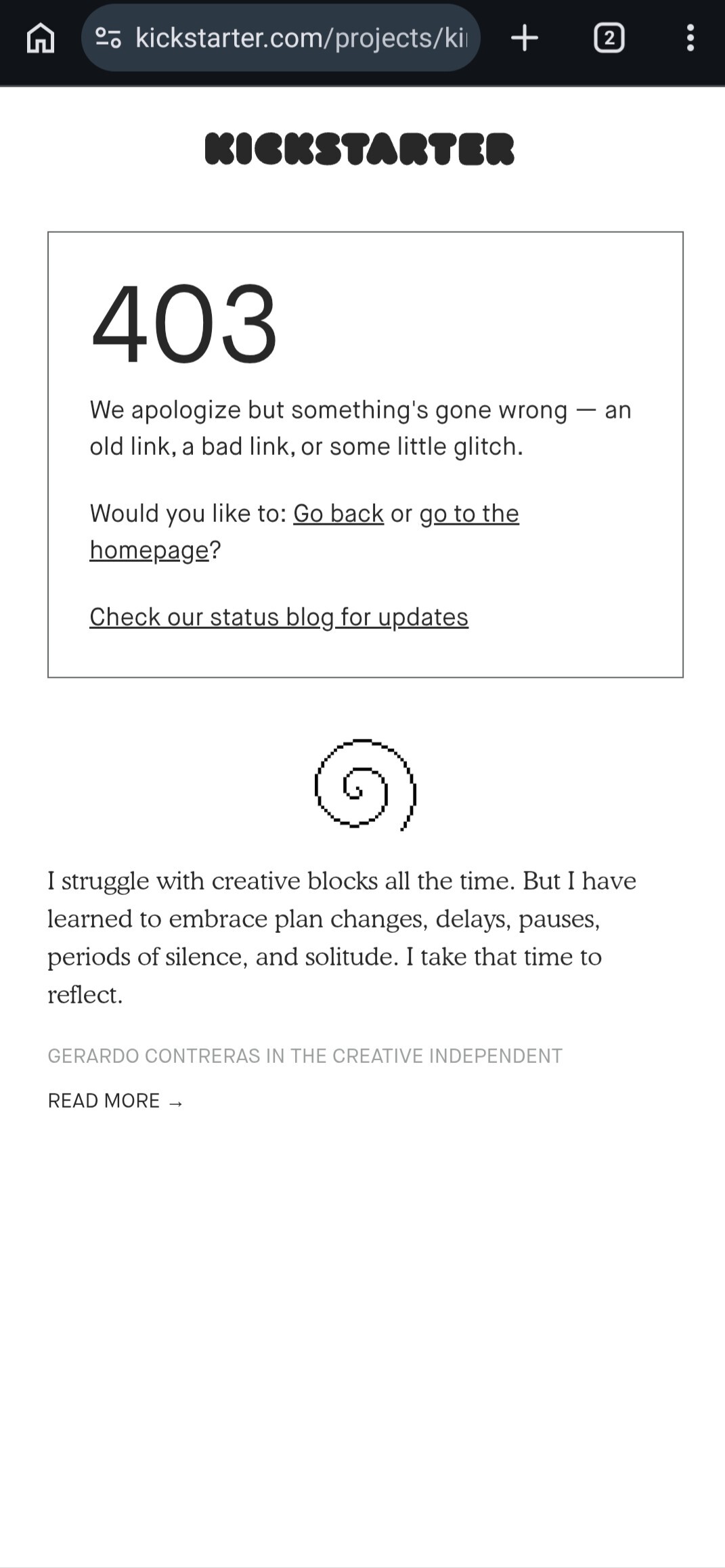Open the tab switcher showing 2 tabs

click(x=609, y=38)
